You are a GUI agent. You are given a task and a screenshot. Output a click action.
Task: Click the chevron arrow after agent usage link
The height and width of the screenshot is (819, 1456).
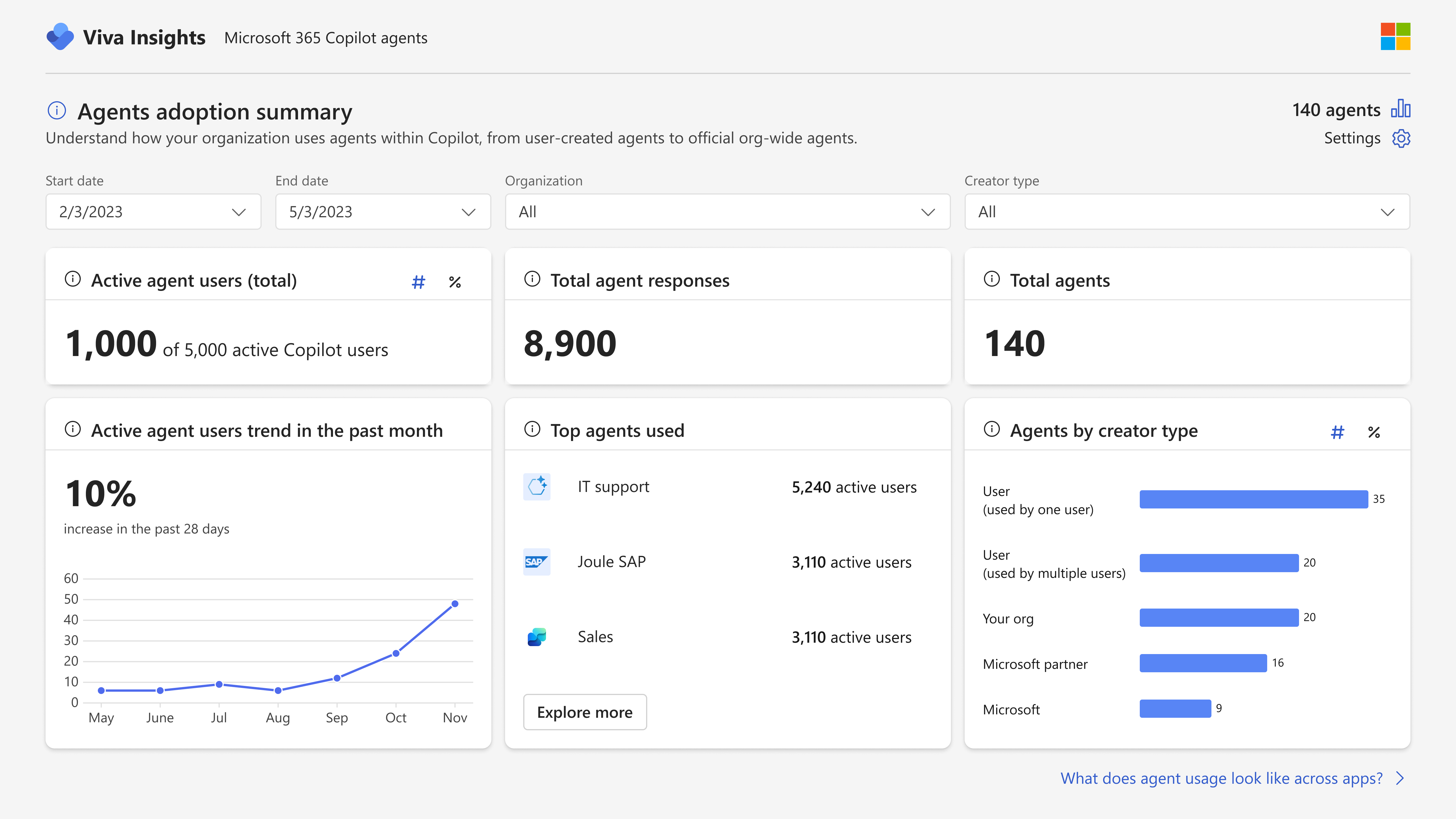1401,779
